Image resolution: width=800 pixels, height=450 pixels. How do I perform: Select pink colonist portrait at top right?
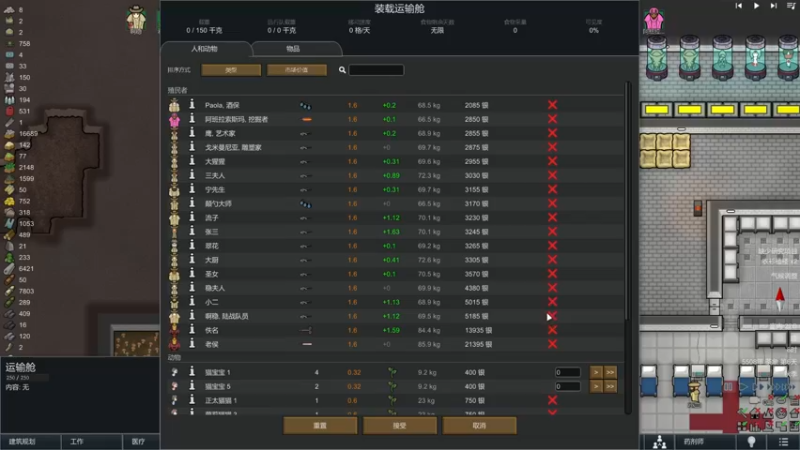(654, 20)
